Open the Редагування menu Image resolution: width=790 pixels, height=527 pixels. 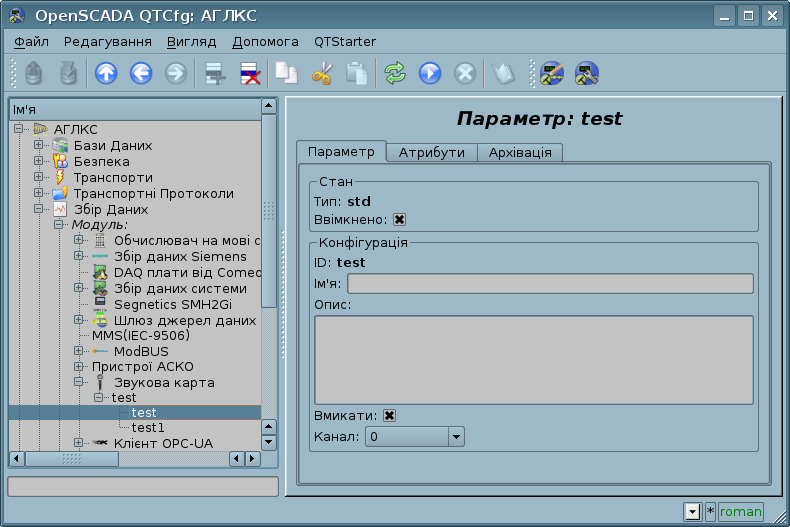point(108,42)
